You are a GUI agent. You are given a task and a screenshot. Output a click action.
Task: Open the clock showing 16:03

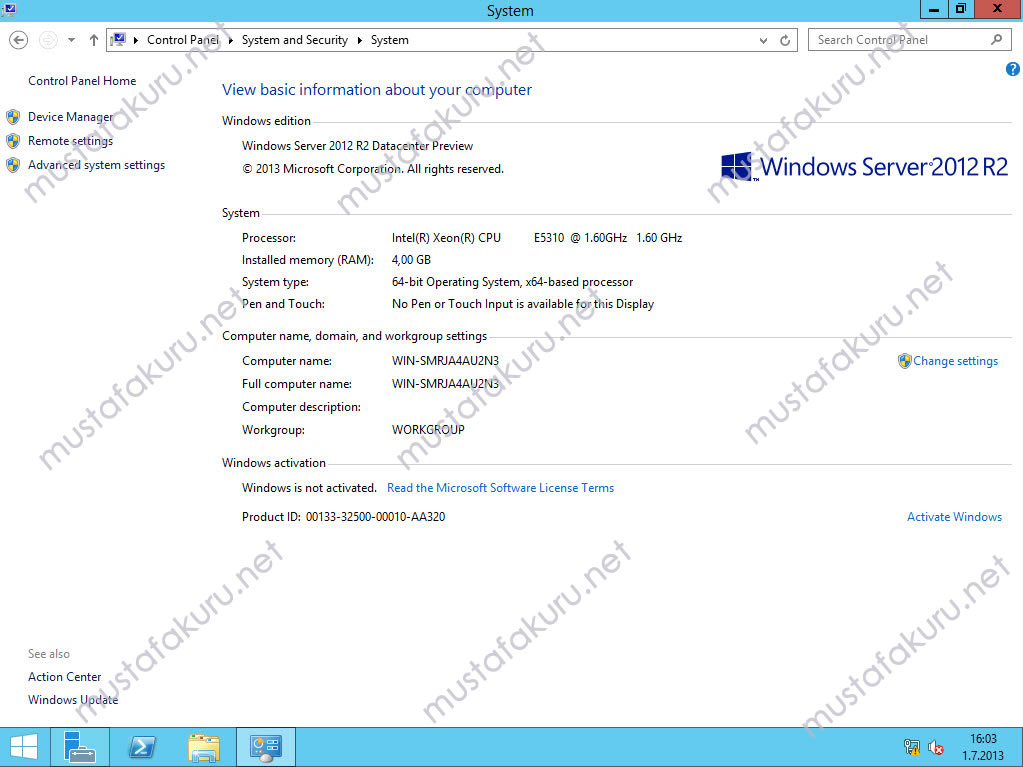[983, 747]
